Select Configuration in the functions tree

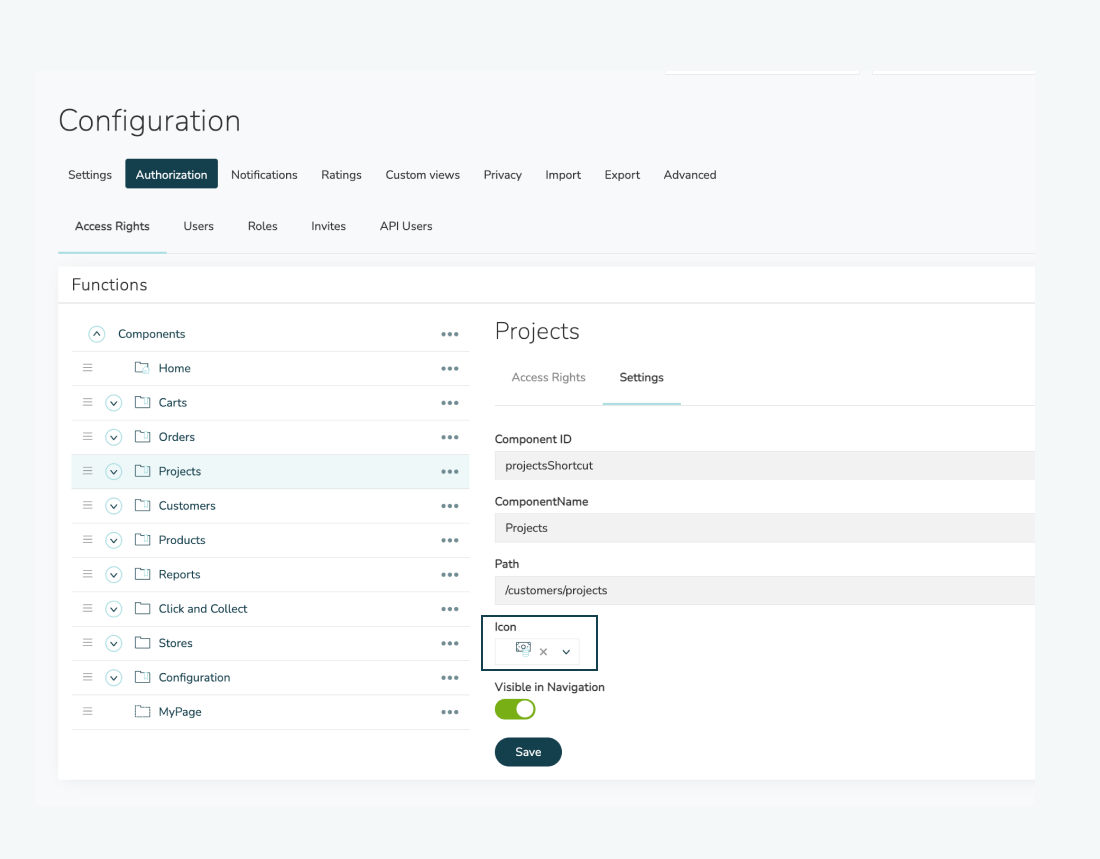point(194,678)
